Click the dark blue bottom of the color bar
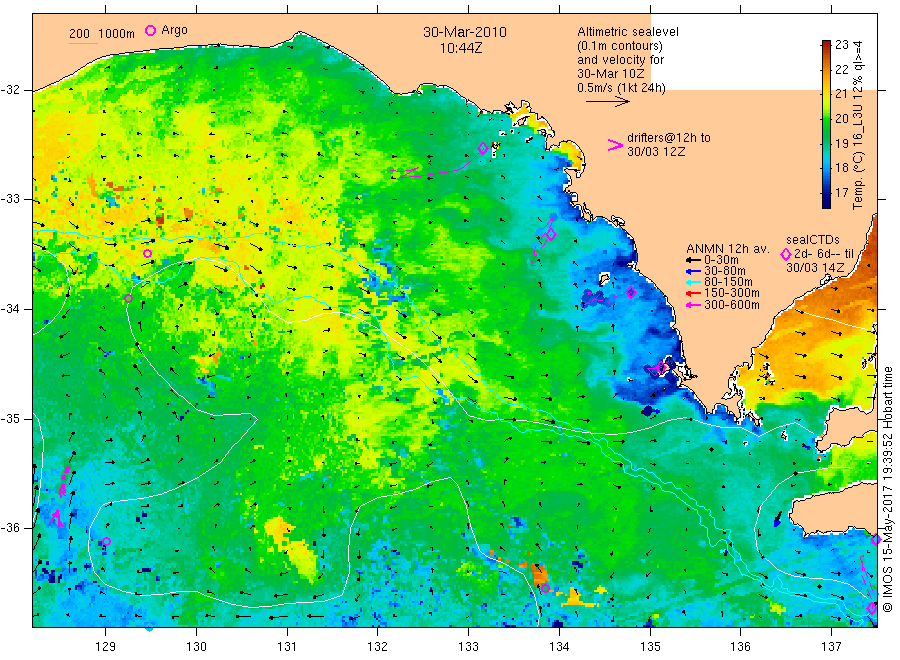 826,201
